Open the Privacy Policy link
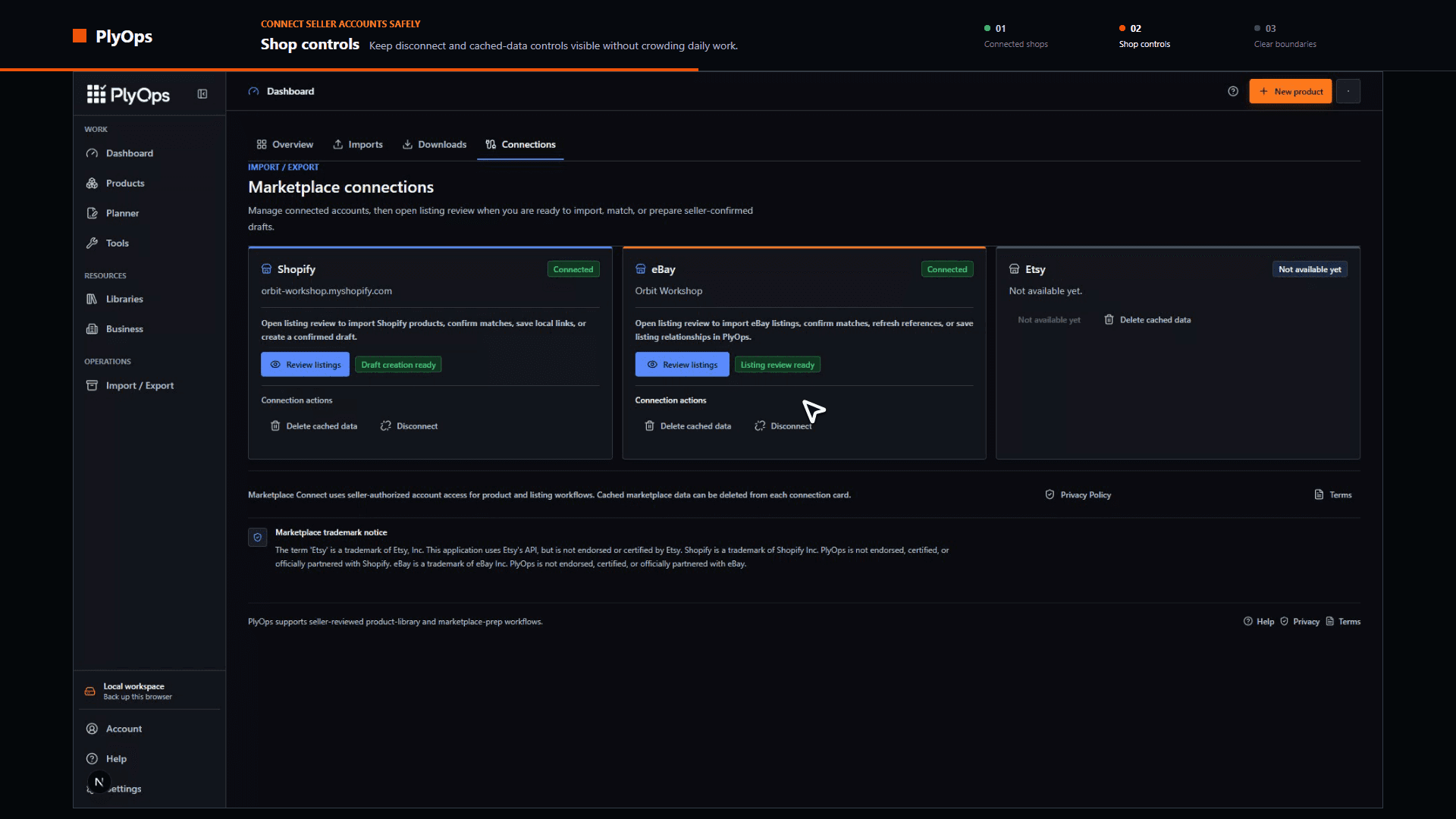The height and width of the screenshot is (819, 1456). click(1078, 495)
